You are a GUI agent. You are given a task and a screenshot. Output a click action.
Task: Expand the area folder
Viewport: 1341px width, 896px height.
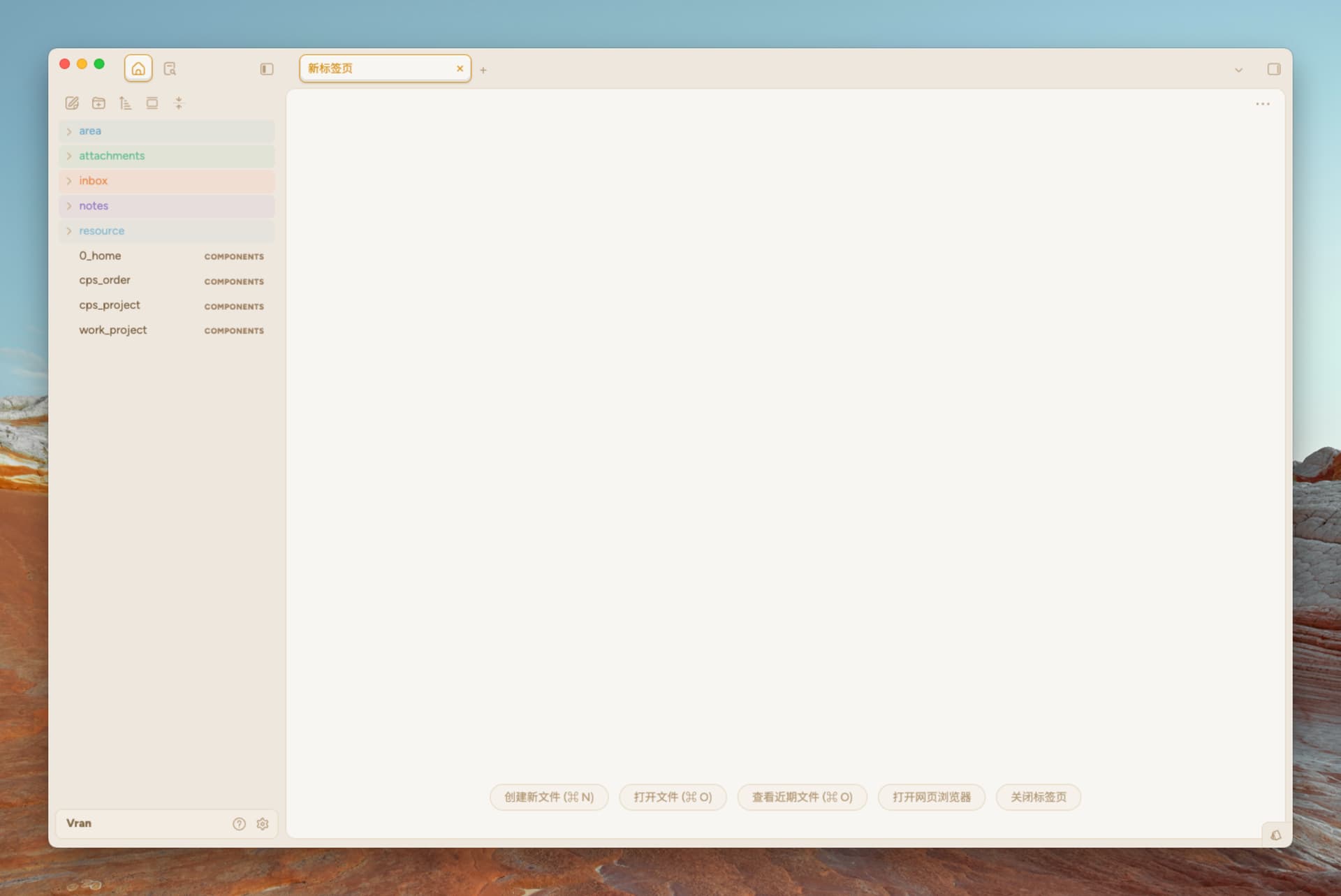click(x=167, y=131)
